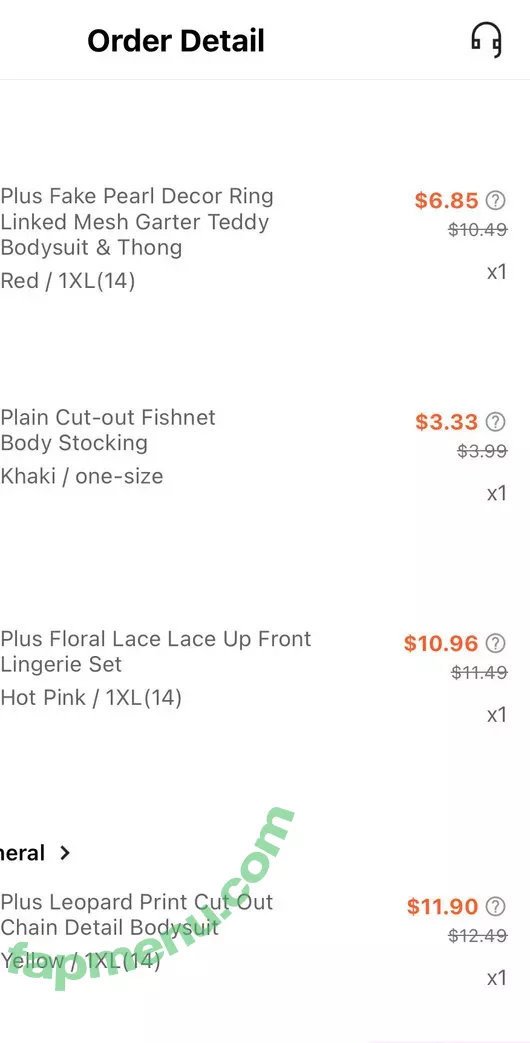Select the Red / 1XL(14) variant text
530x1043 pixels.
68,281
